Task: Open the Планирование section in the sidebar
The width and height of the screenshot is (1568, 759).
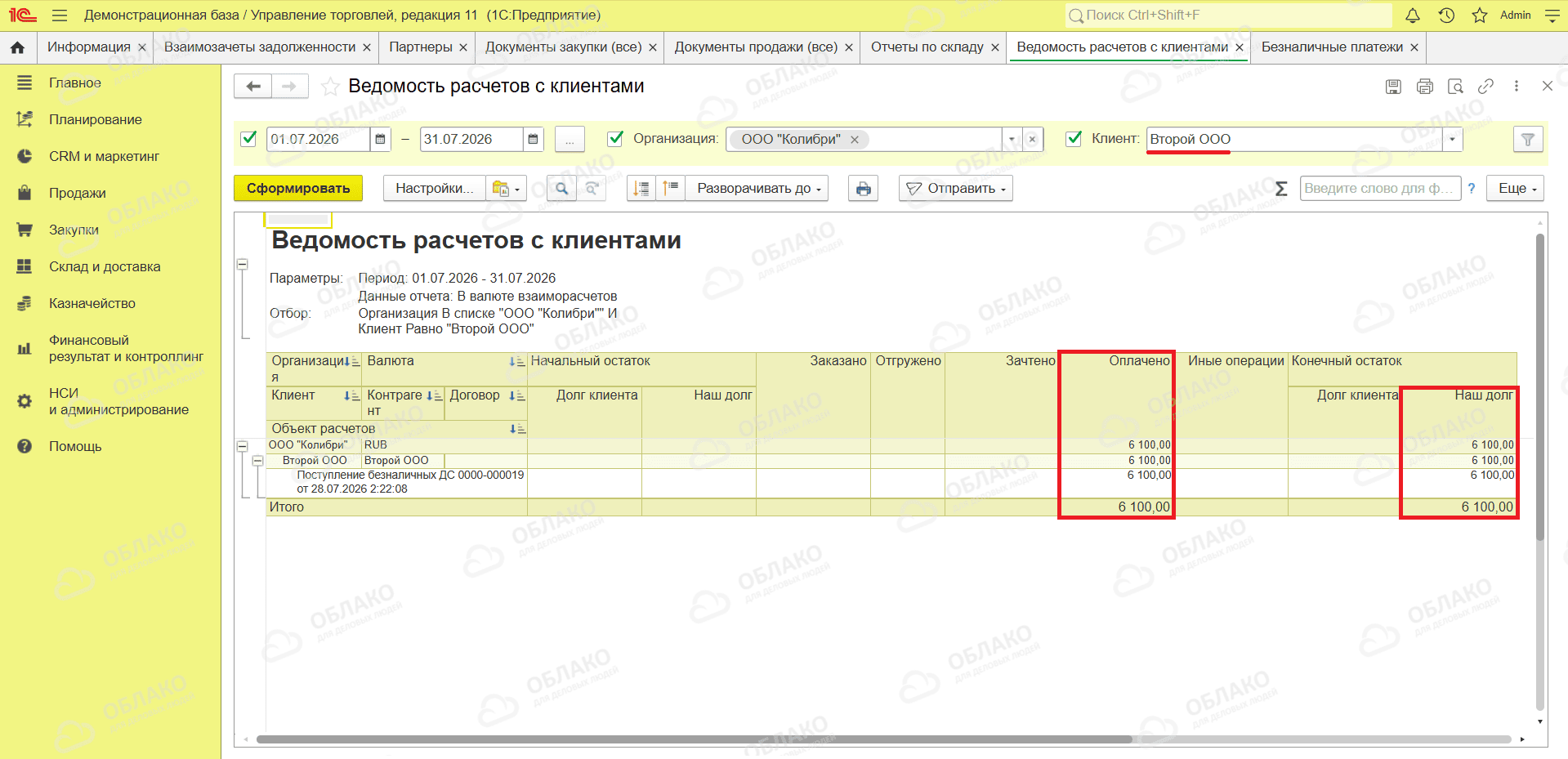Action: 96,119
